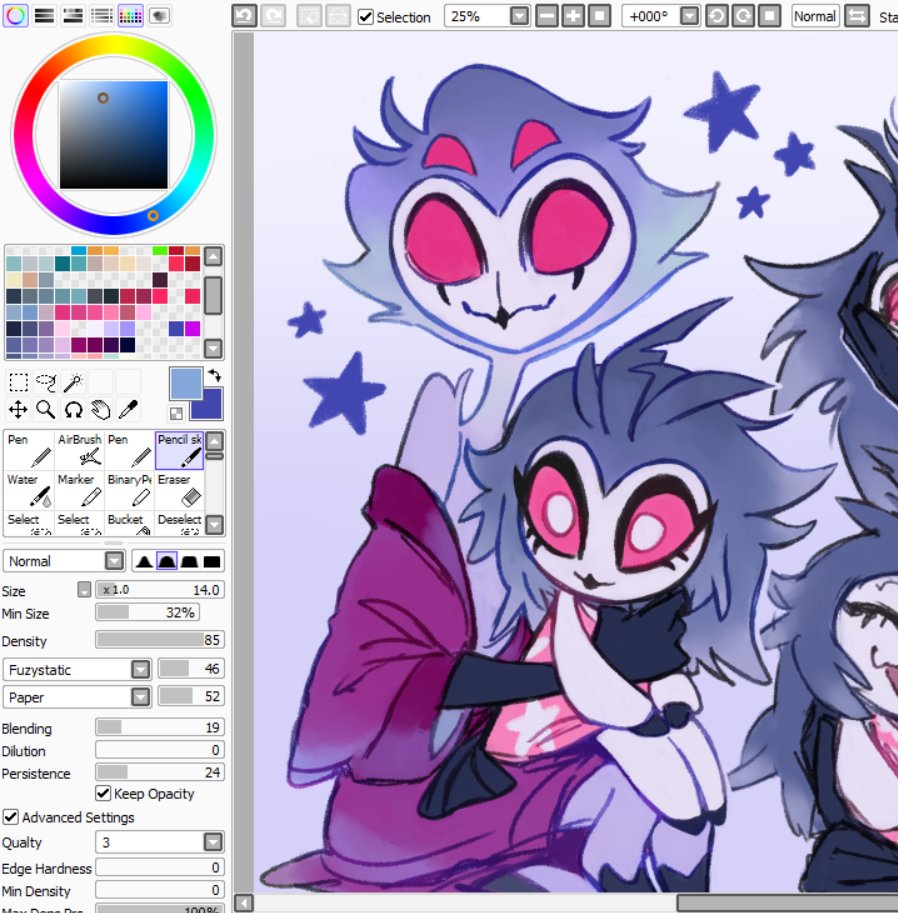Select the Deselect brush tool
Screen dimensions: 898x913
pos(179,523)
